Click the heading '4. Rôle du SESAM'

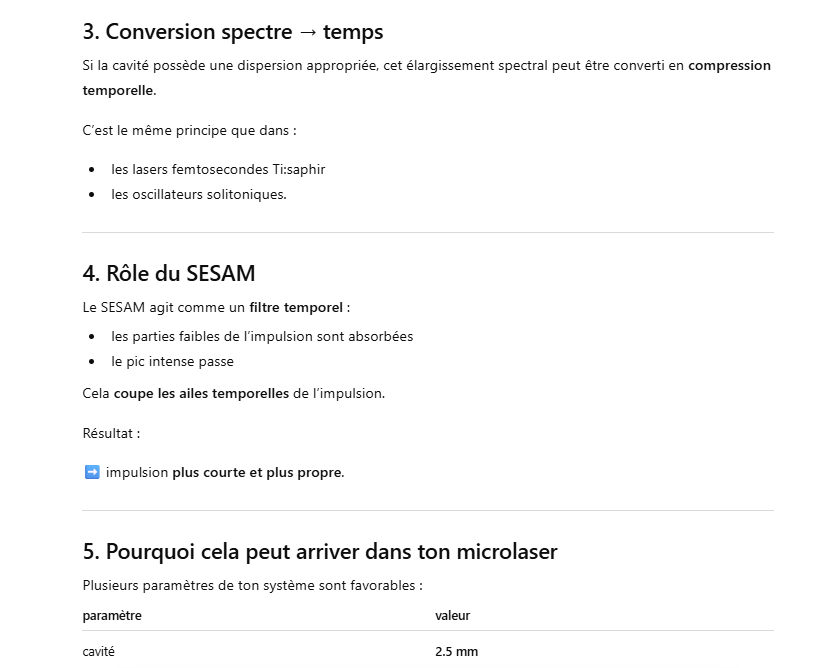(x=169, y=273)
